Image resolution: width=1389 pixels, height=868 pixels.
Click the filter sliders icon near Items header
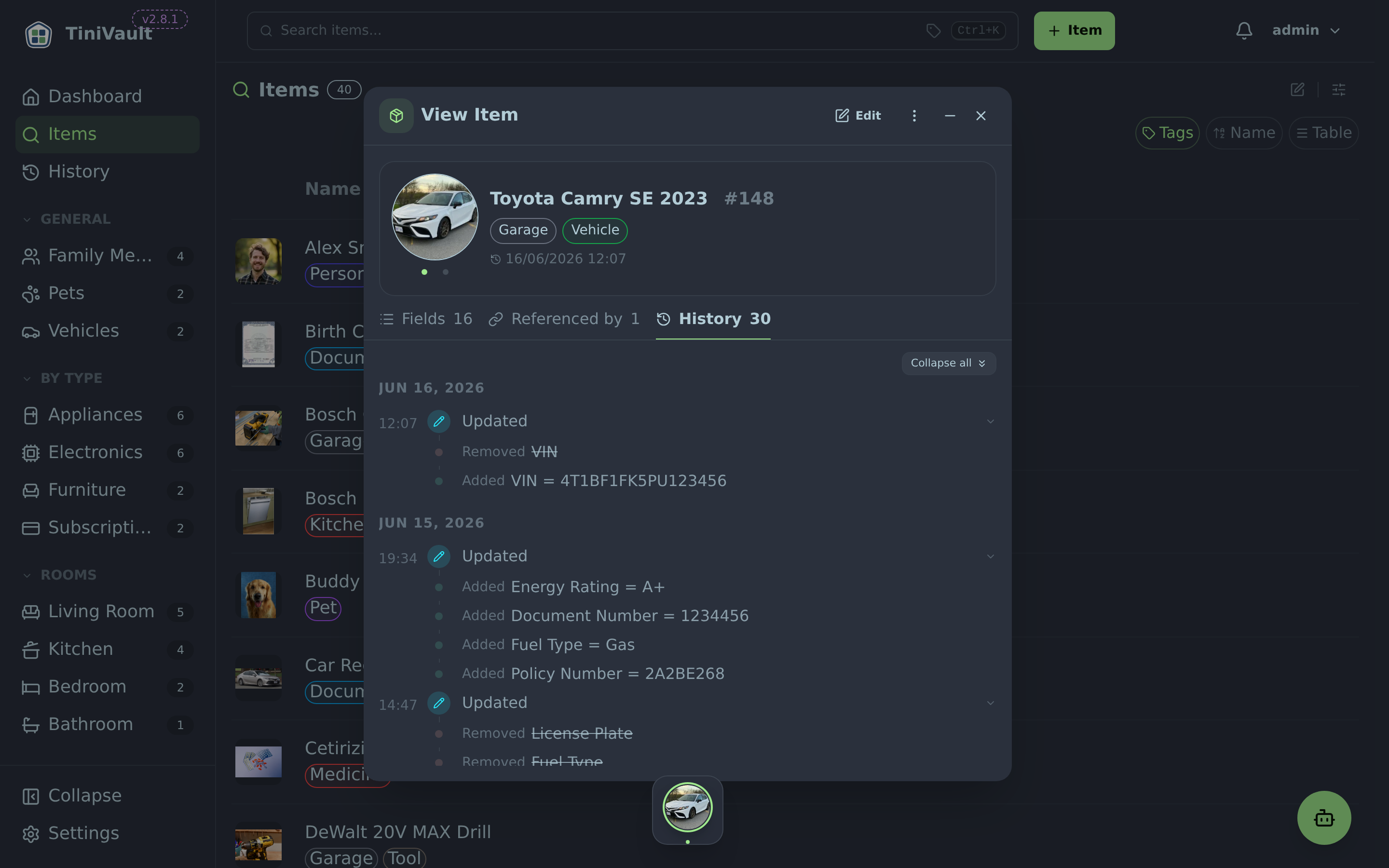(1338, 90)
